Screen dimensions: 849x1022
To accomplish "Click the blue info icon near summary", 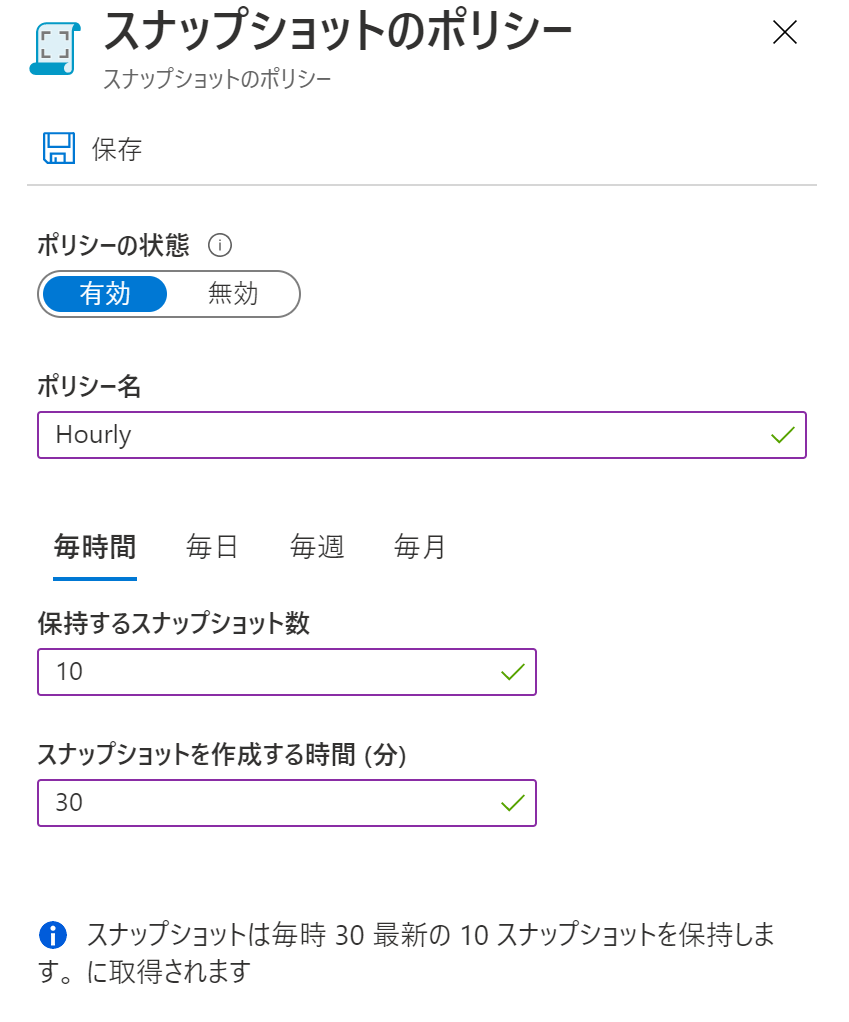I will tap(53, 935).
